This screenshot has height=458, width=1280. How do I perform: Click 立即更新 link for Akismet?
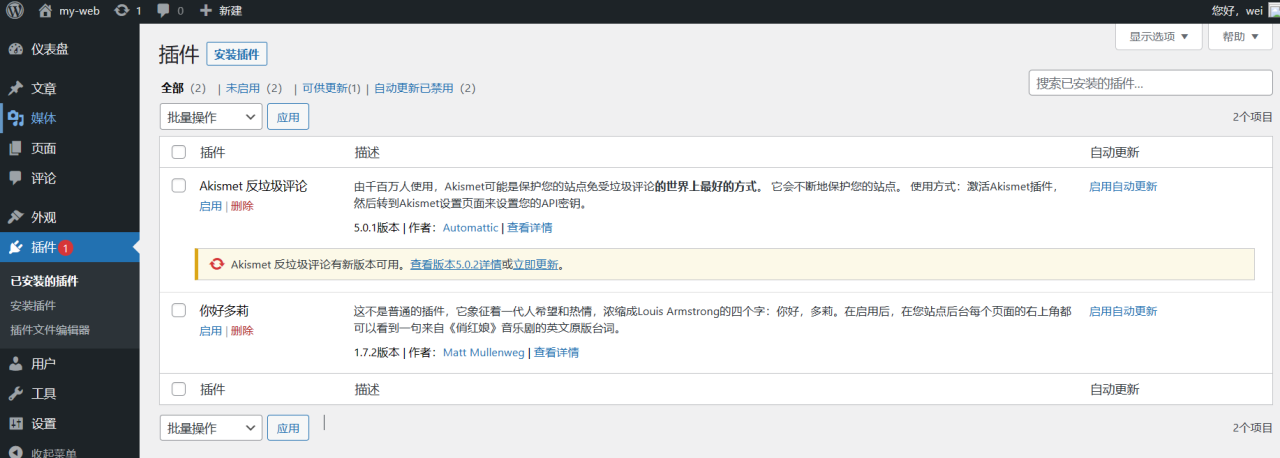[x=535, y=265]
